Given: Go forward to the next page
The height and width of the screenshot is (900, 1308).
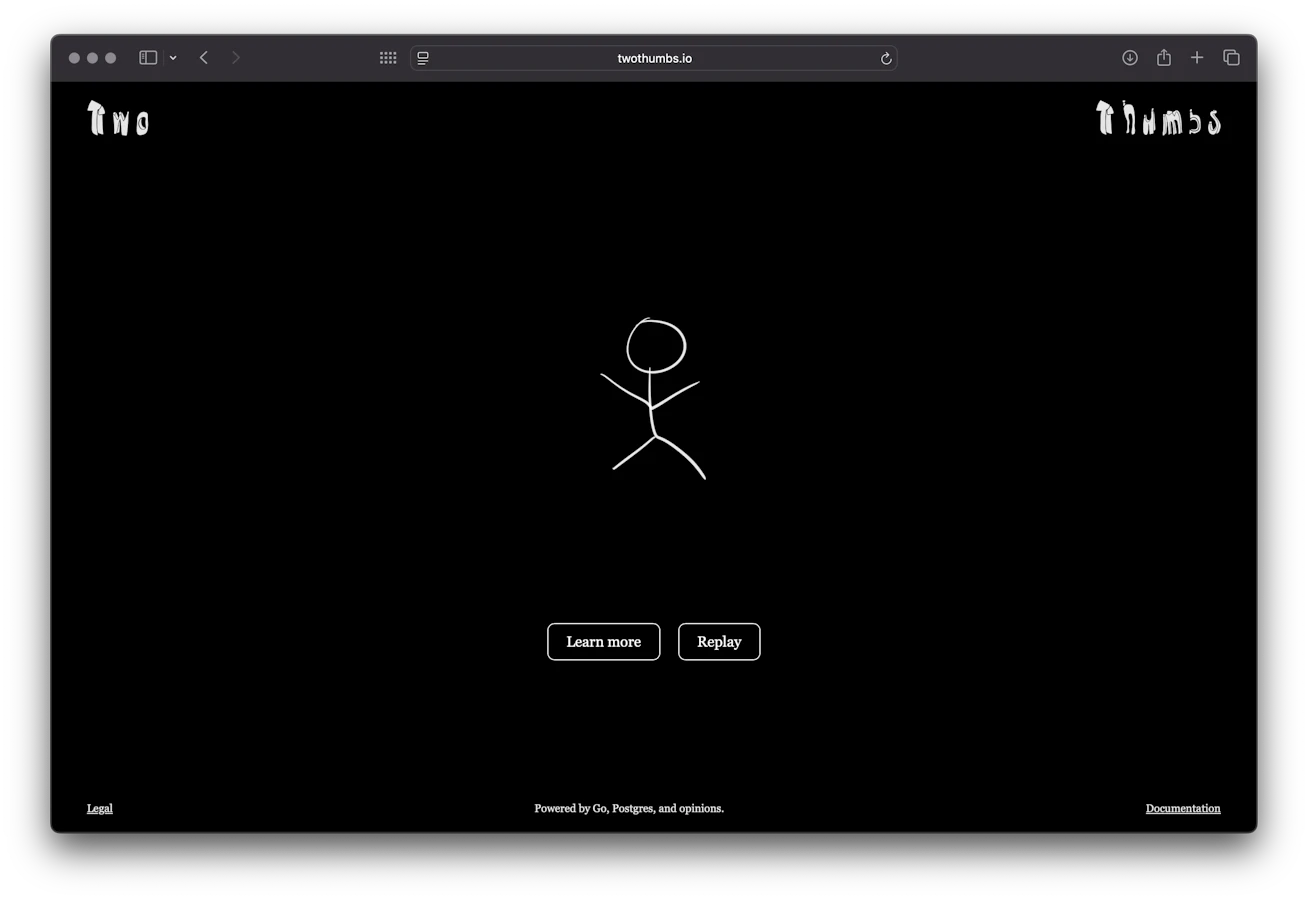Looking at the screenshot, I should (236, 58).
